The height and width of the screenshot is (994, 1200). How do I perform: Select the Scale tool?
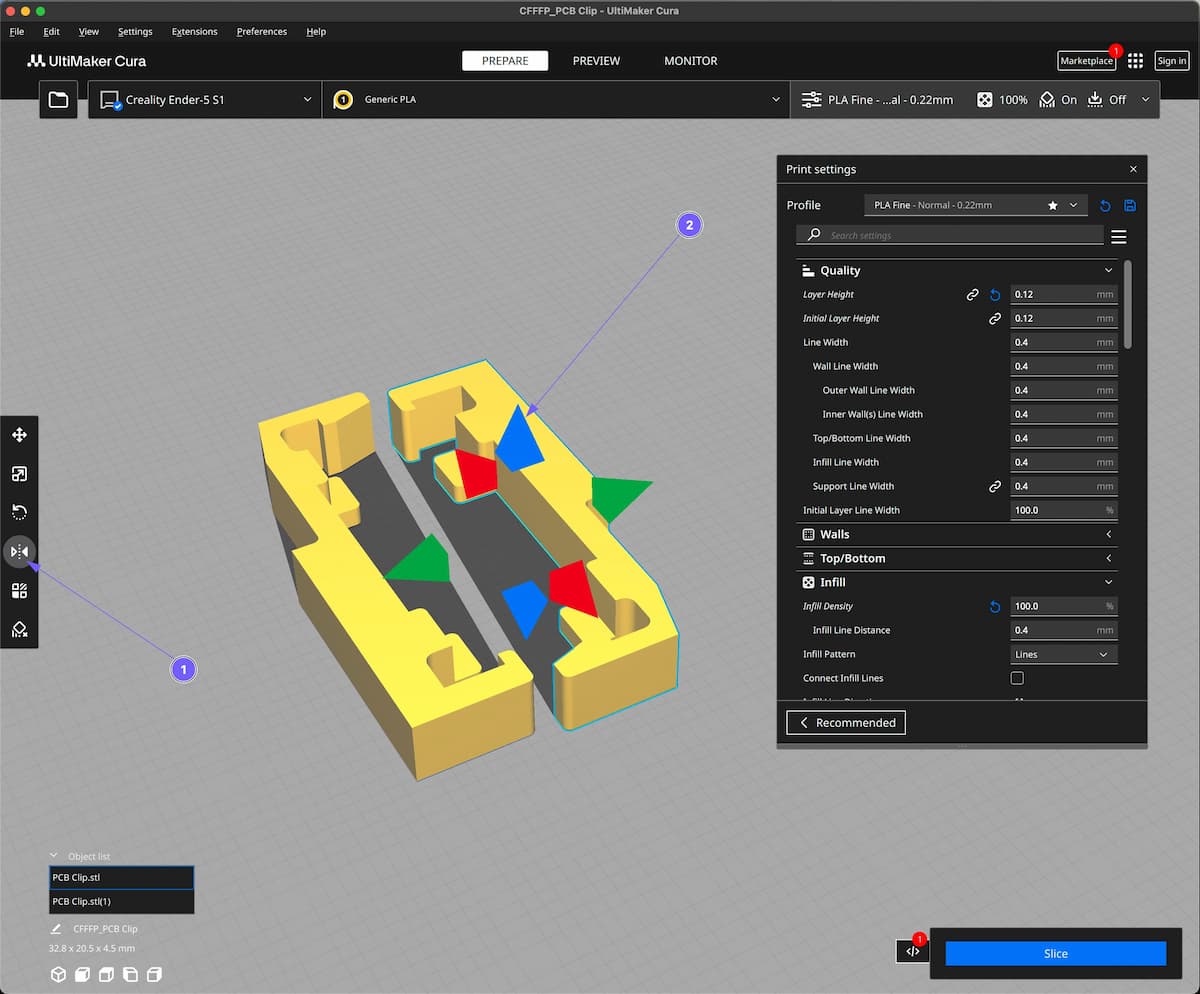(19, 474)
